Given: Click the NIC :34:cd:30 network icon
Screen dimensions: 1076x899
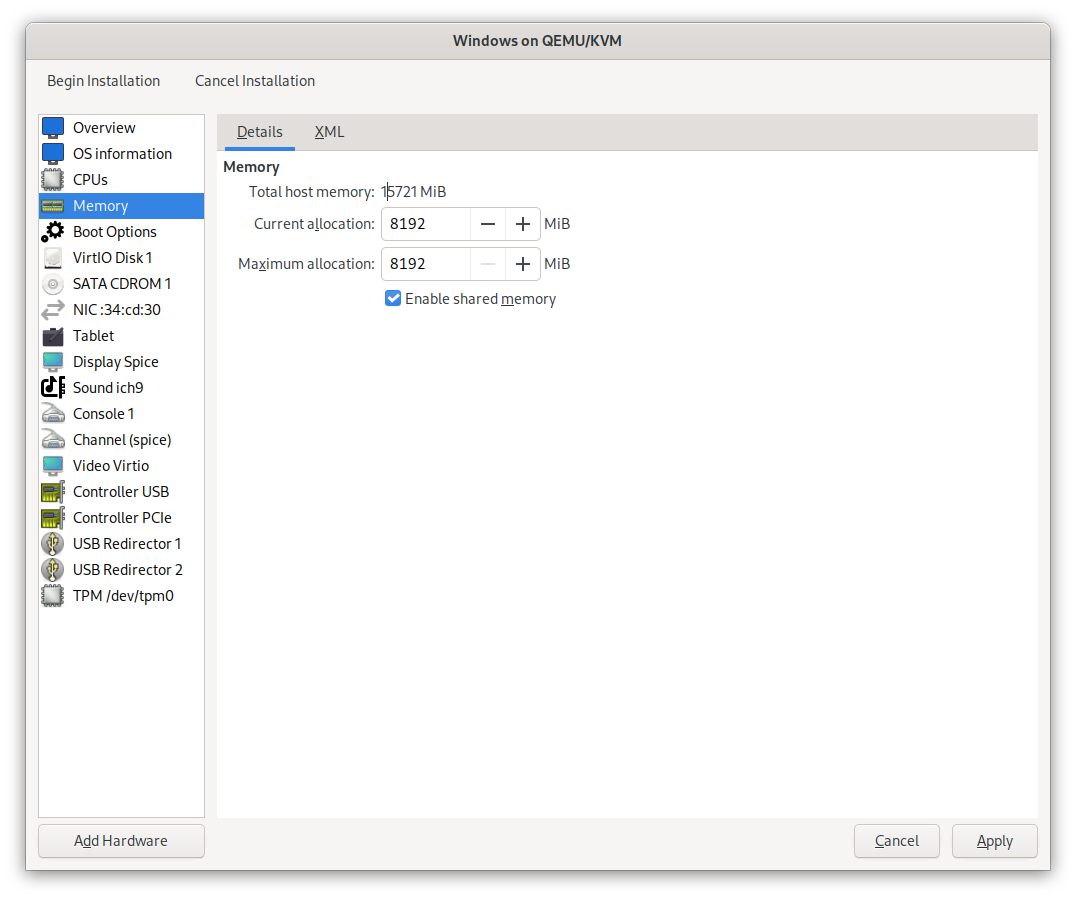Looking at the screenshot, I should (x=53, y=310).
